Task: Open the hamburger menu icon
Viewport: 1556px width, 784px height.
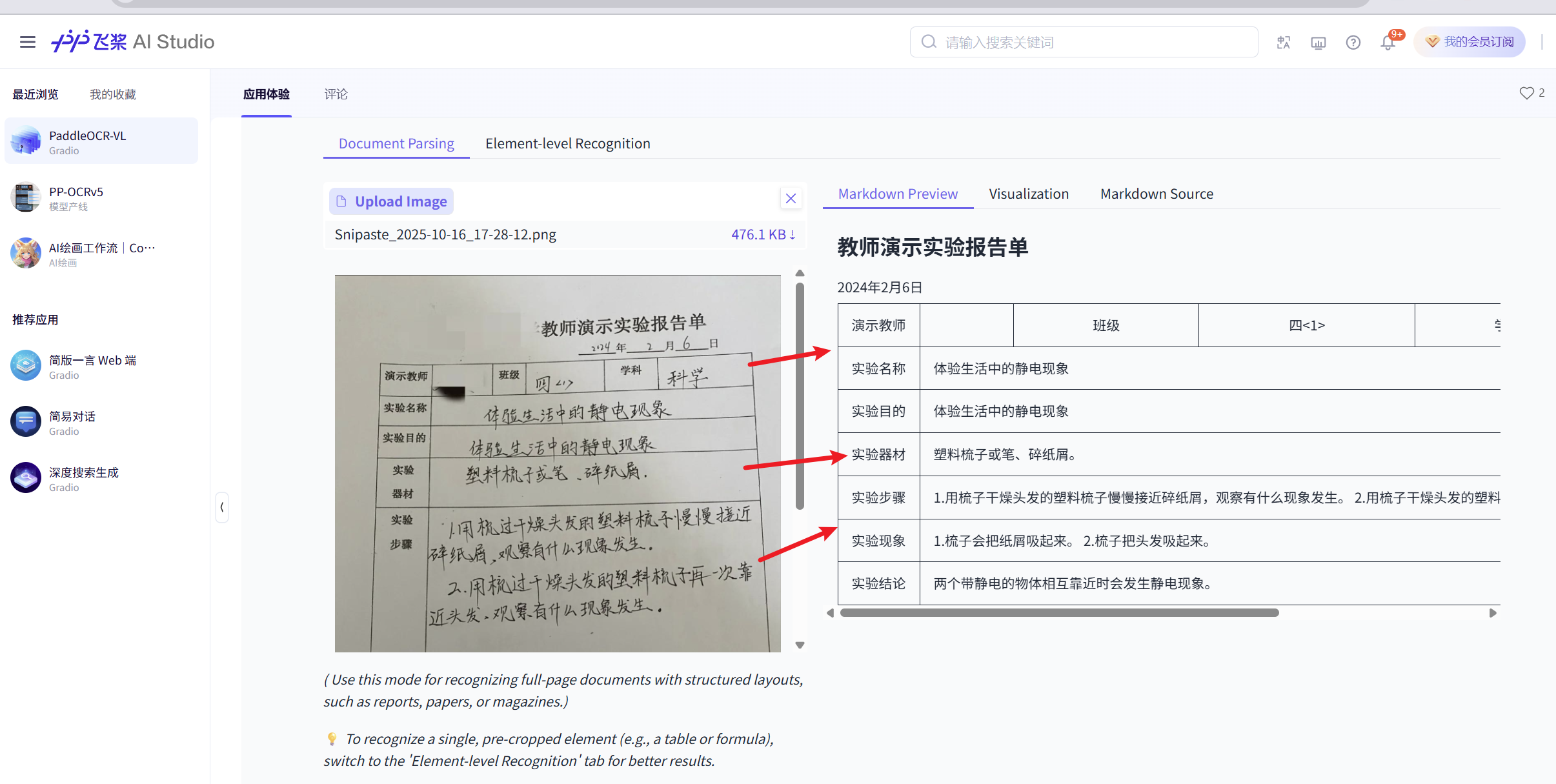Action: (27, 42)
